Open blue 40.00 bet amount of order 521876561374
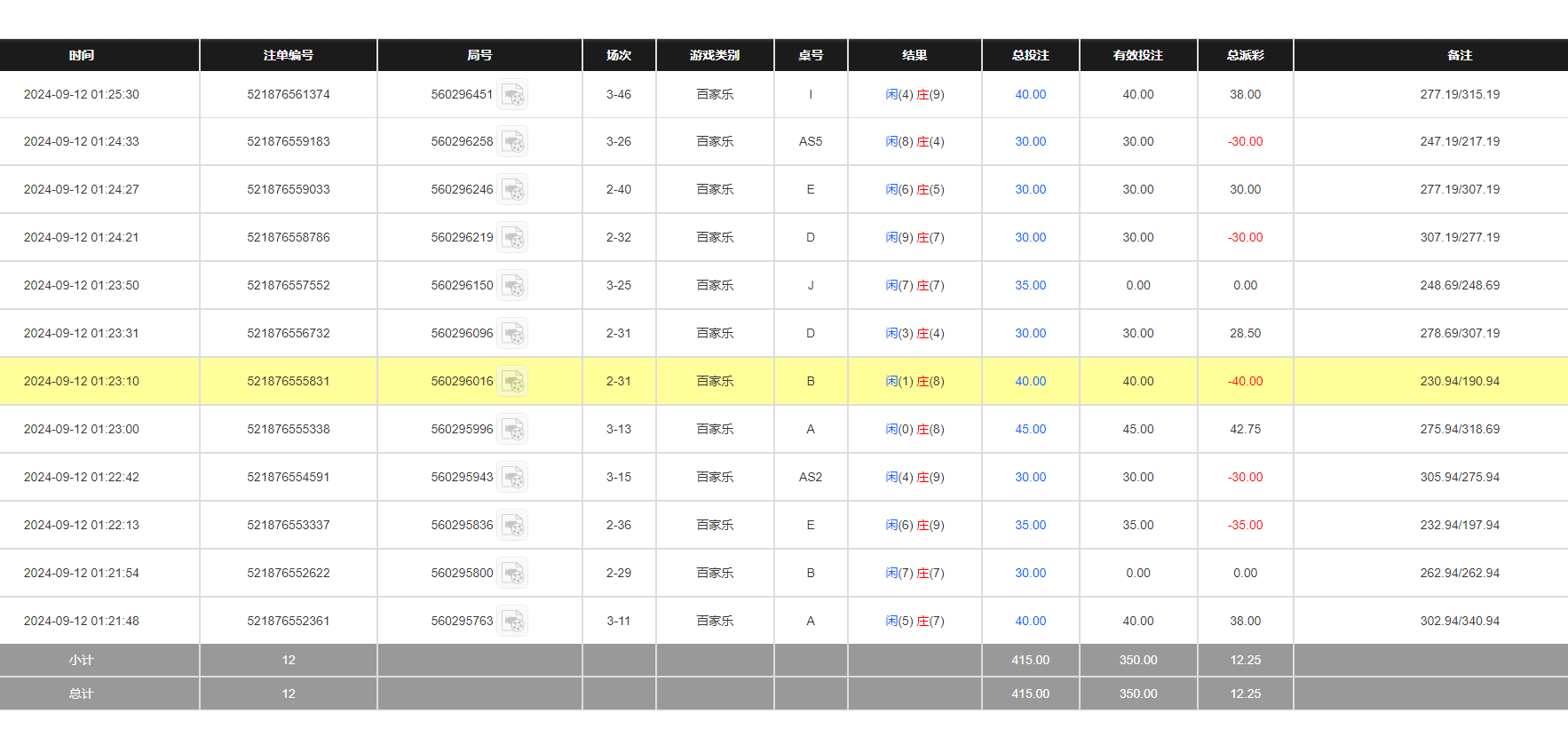1568x737 pixels. [1030, 94]
